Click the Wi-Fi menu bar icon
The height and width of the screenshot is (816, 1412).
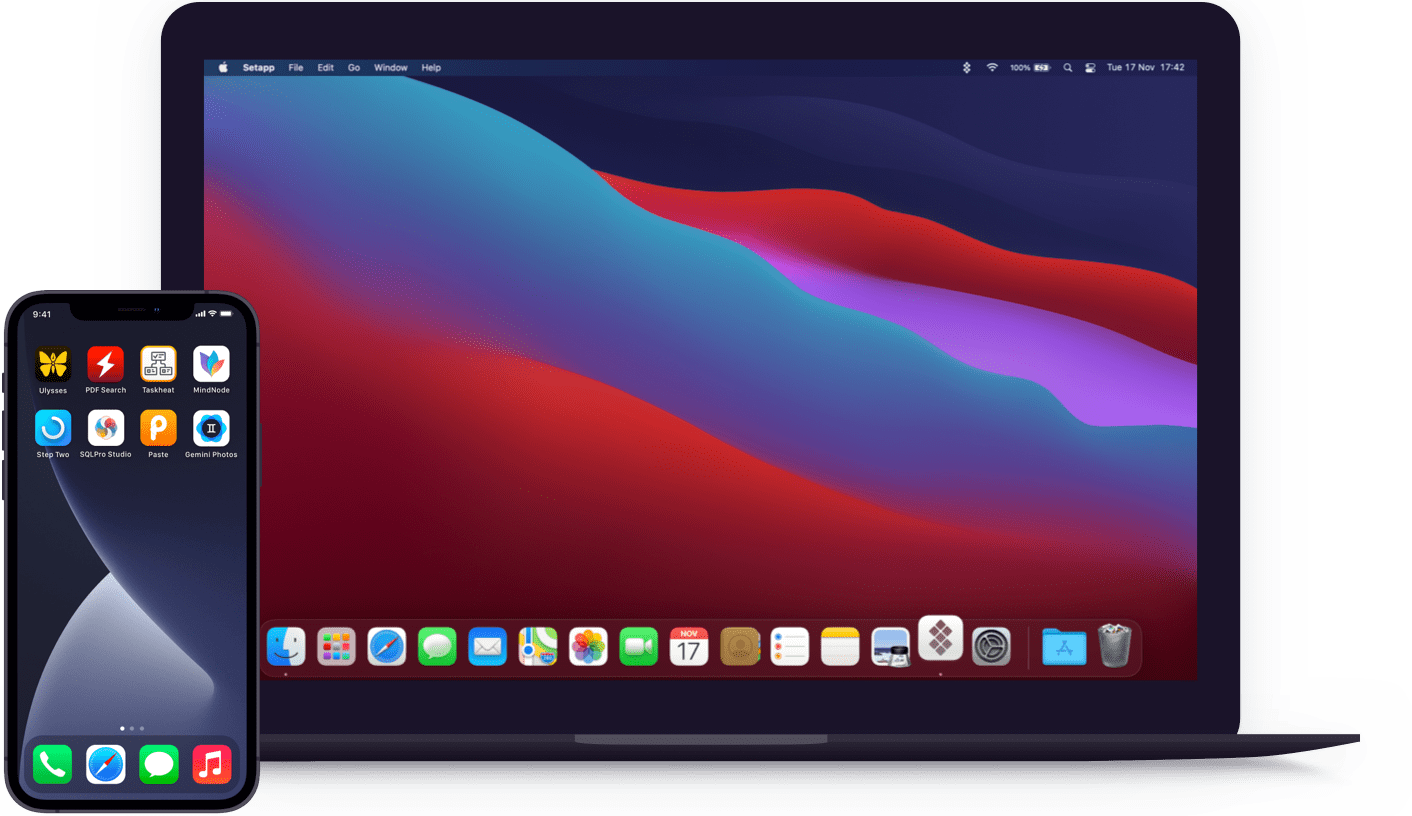pos(991,67)
